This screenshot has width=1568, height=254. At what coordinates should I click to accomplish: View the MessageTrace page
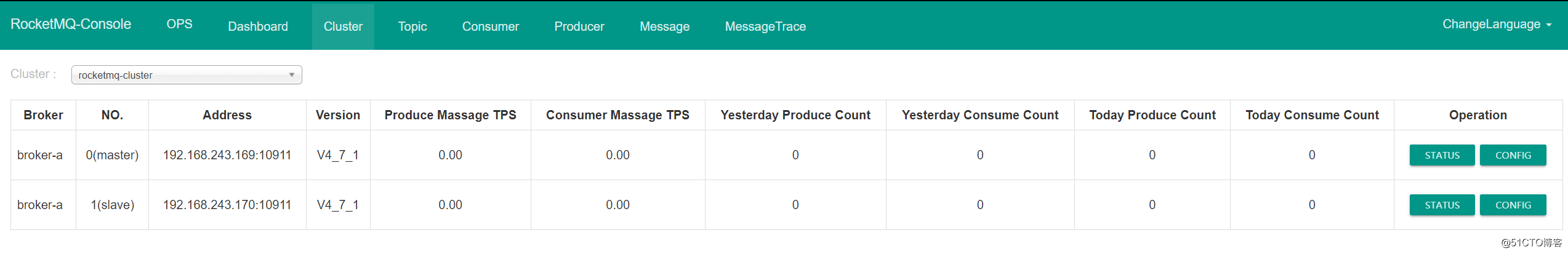[765, 26]
